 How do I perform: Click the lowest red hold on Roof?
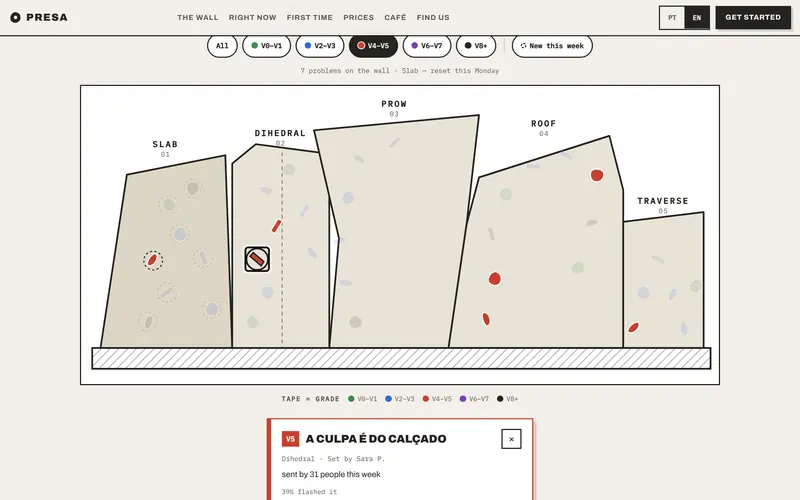[486, 319]
